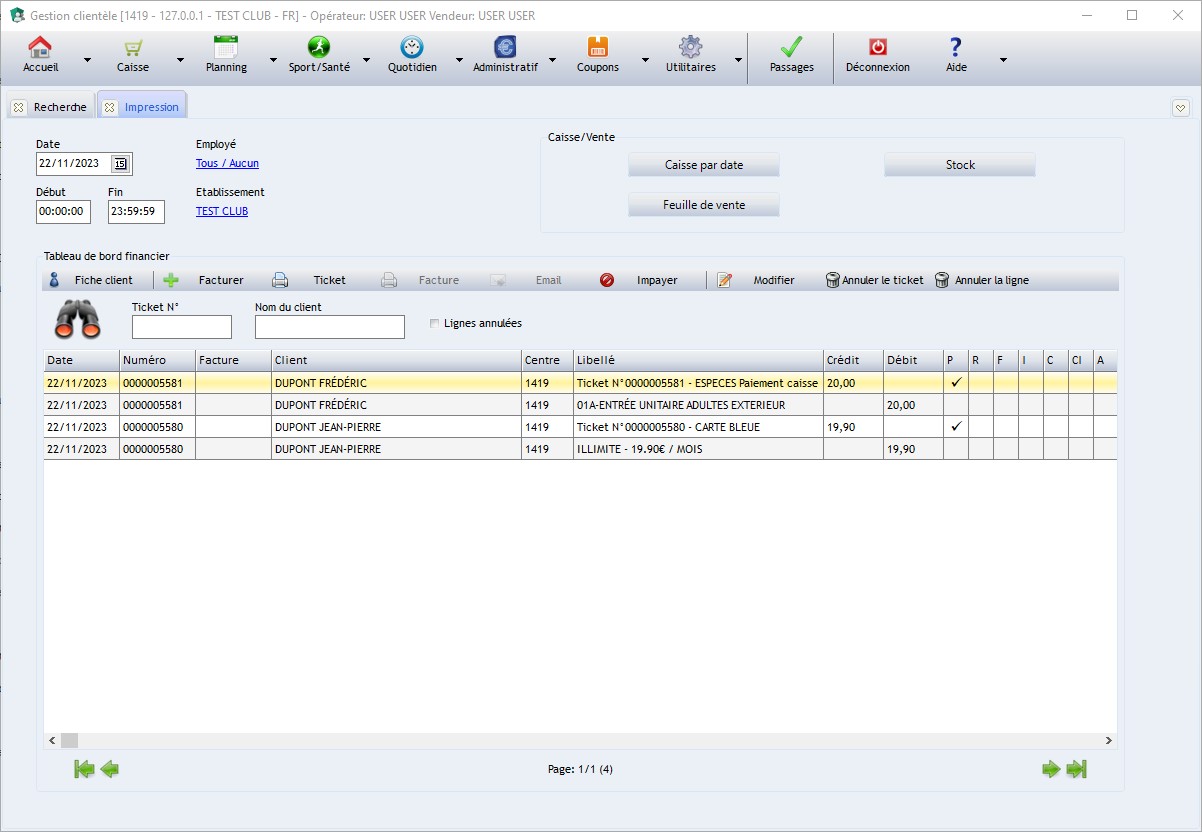This screenshot has width=1202, height=832.
Task: Click the Accueil home icon
Action: tap(40, 48)
